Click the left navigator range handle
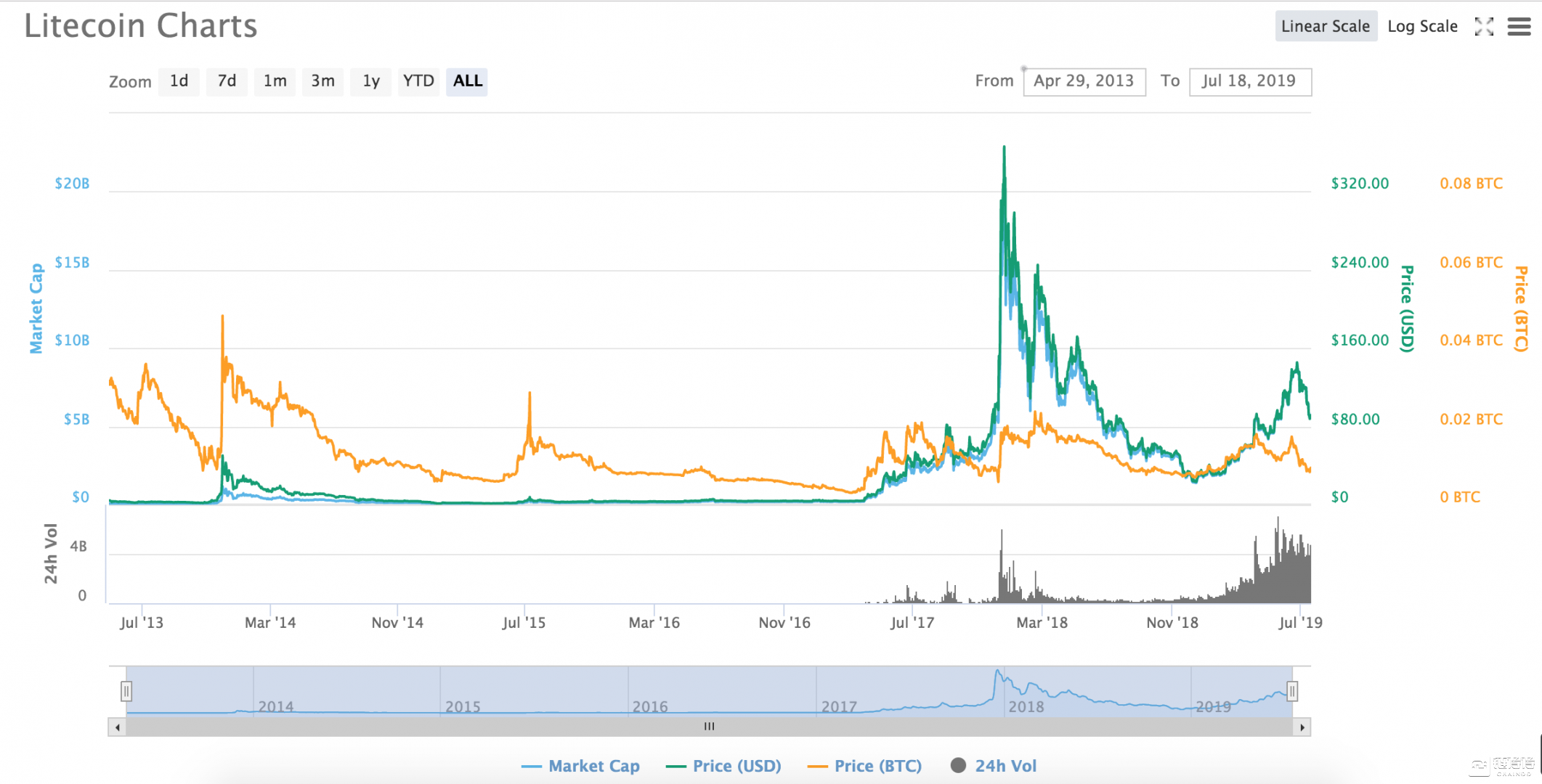The height and width of the screenshot is (784, 1542). pyautogui.click(x=126, y=691)
